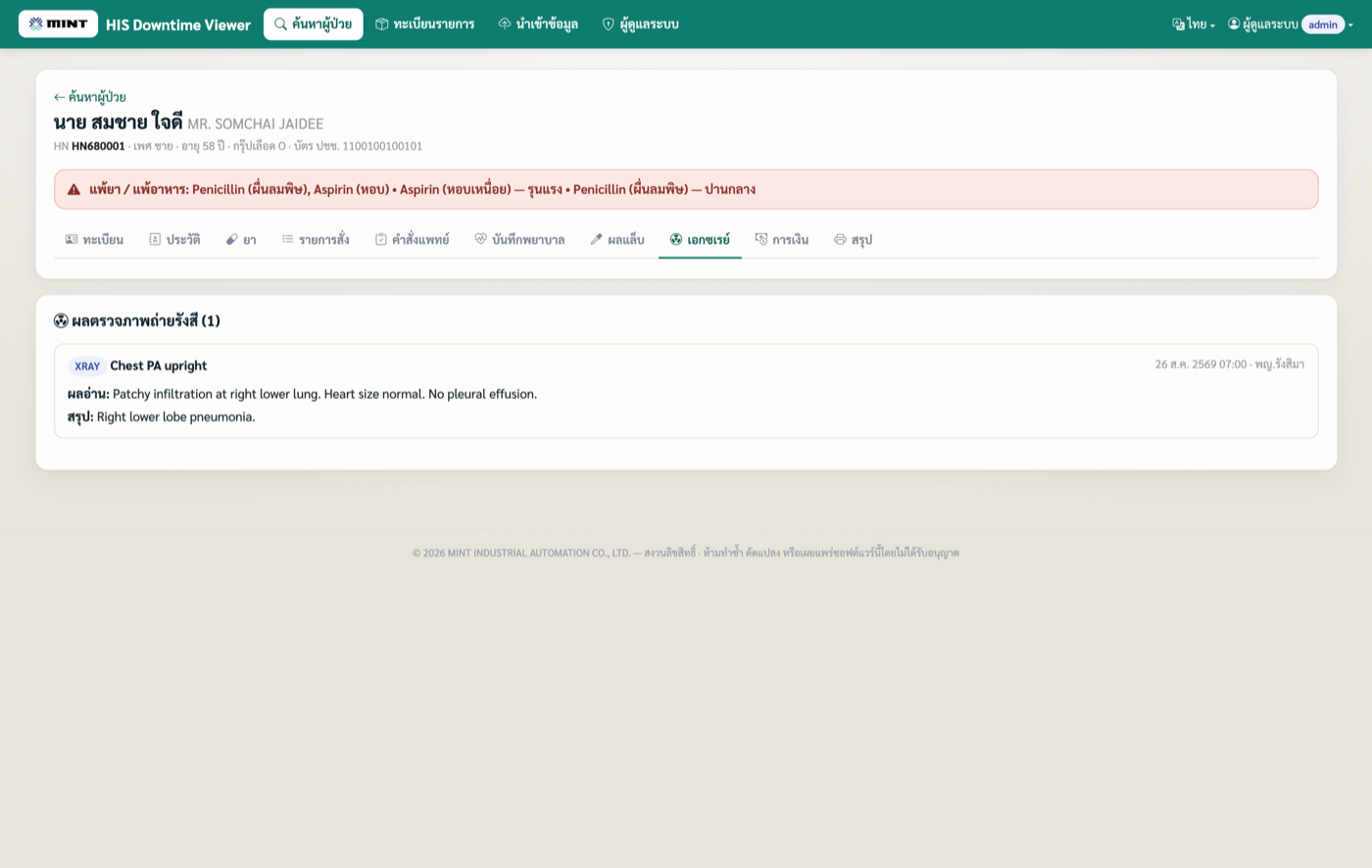Click the XRAY badge on Chest PA
The height and width of the screenshot is (868, 1372).
coord(87,366)
